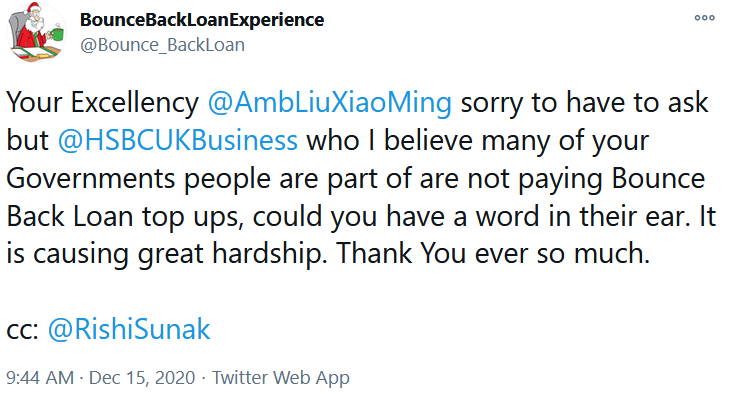Image resolution: width=733 pixels, height=394 pixels.
Task: Open the Twitter Web App source label
Action: point(280,377)
